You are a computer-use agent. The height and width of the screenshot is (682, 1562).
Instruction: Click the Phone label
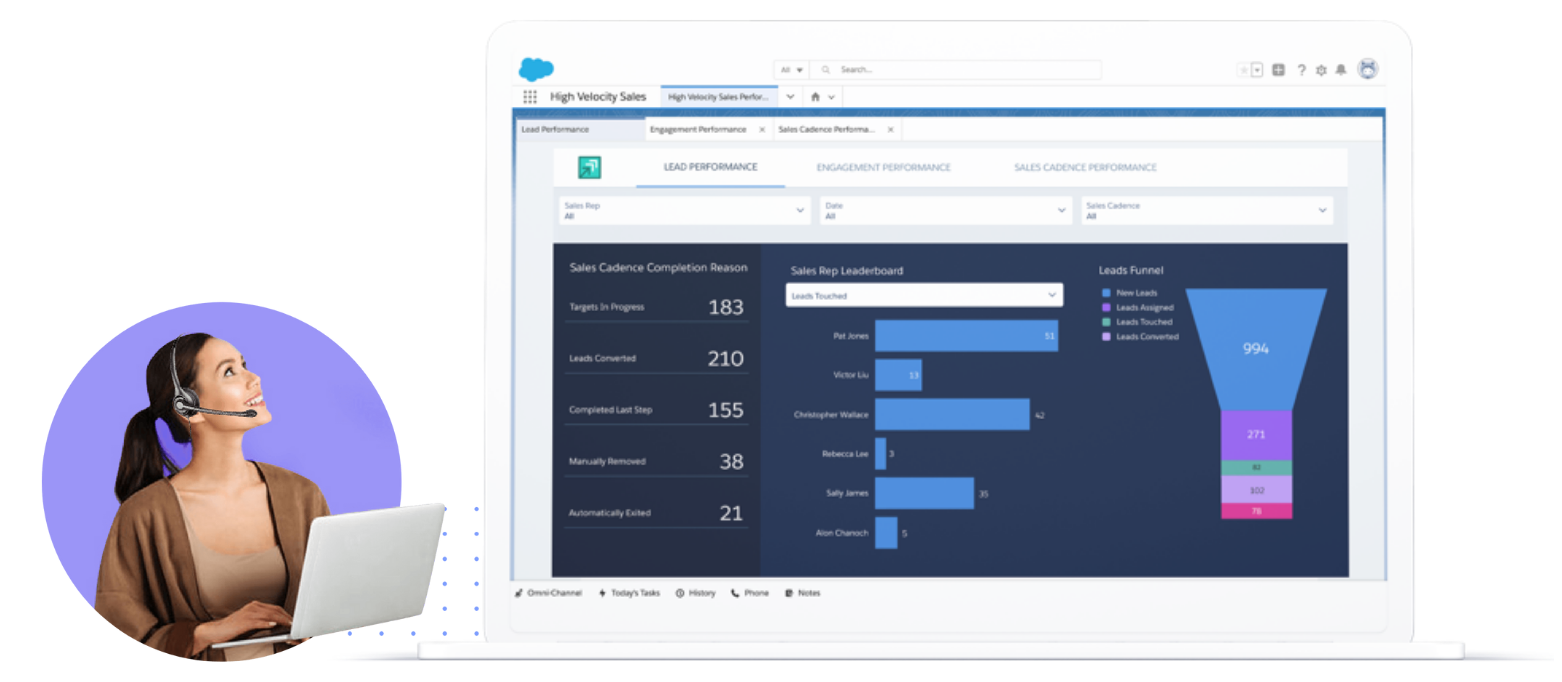(x=756, y=593)
